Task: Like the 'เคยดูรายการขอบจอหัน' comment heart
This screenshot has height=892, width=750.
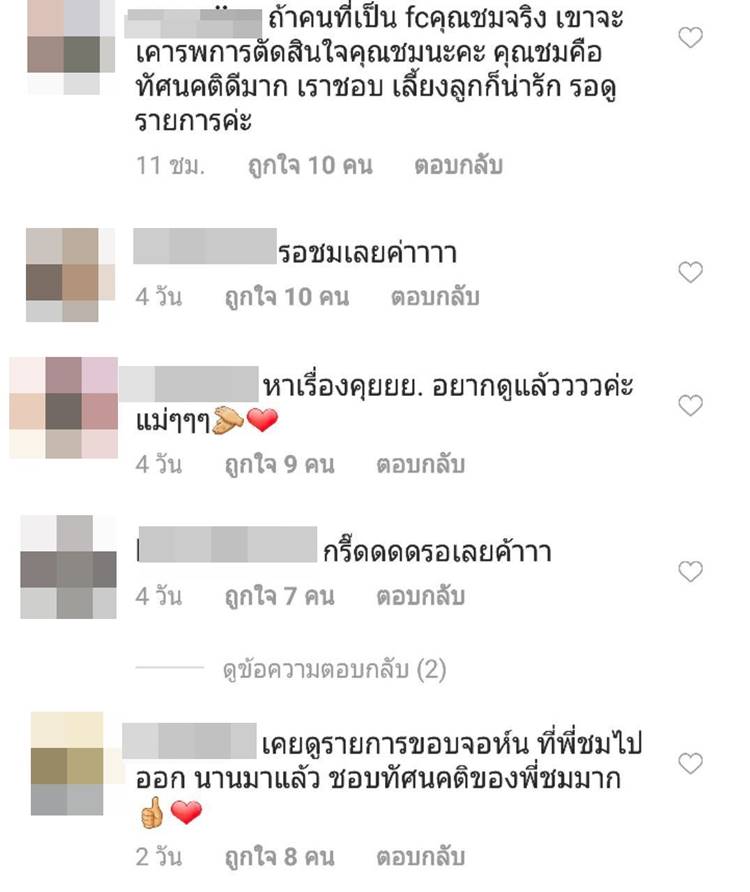Action: pos(690,763)
